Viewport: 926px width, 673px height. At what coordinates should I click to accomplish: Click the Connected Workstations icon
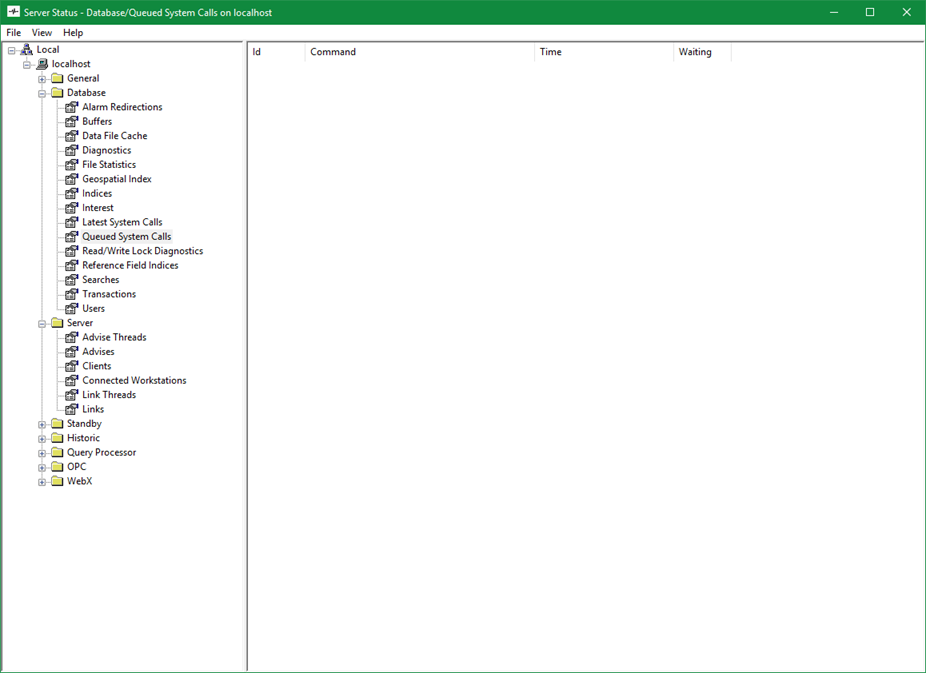point(72,380)
